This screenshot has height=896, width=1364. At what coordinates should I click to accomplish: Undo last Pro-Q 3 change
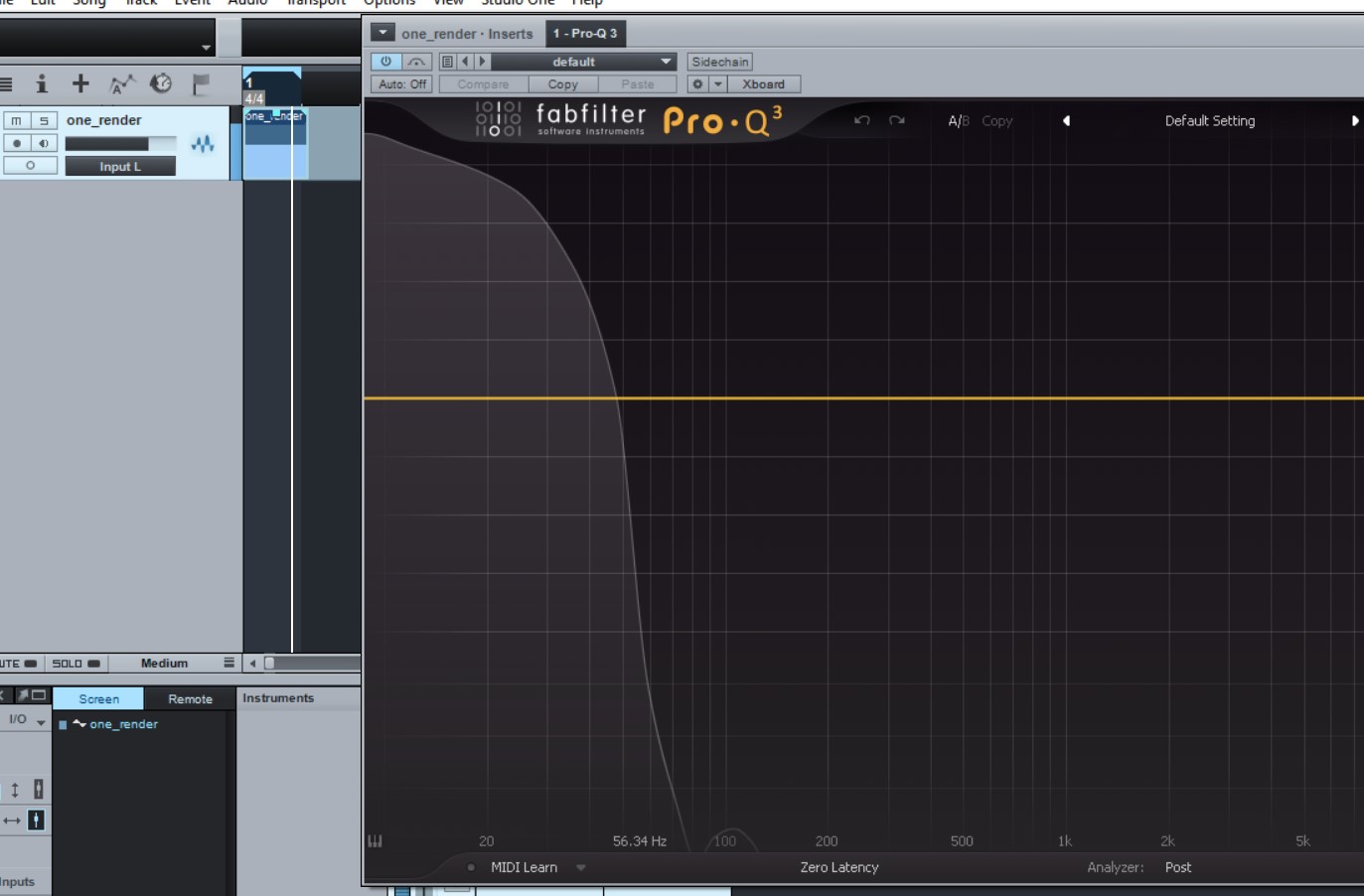861,120
